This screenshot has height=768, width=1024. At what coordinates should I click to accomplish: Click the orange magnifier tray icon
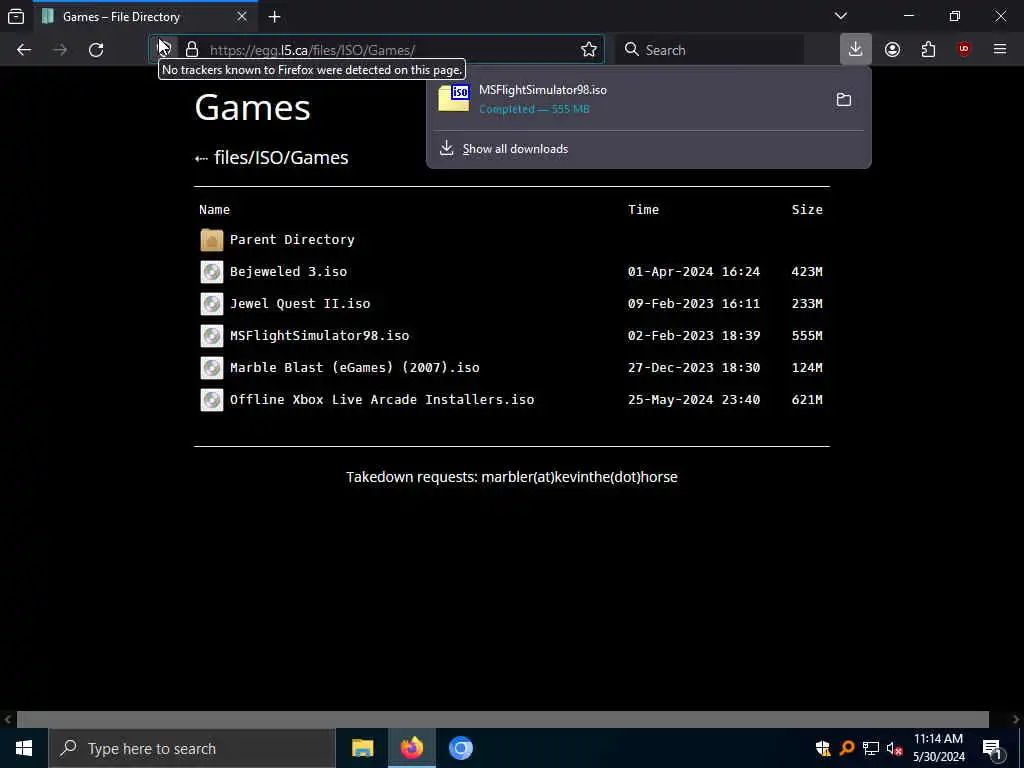pyautogui.click(x=847, y=748)
